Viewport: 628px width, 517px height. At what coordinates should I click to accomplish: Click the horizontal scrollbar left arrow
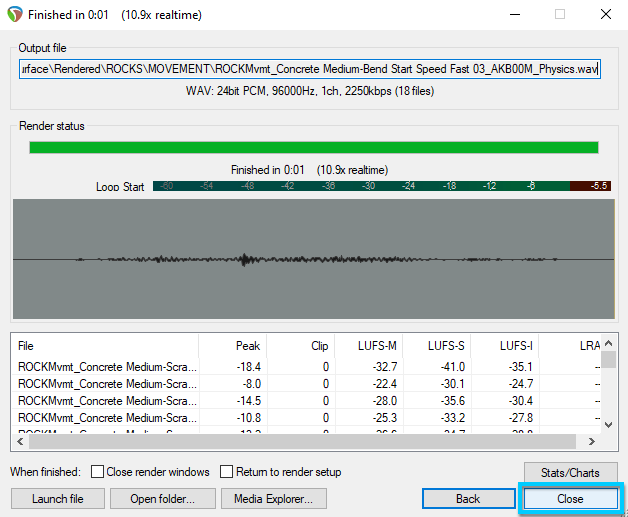(x=20, y=441)
